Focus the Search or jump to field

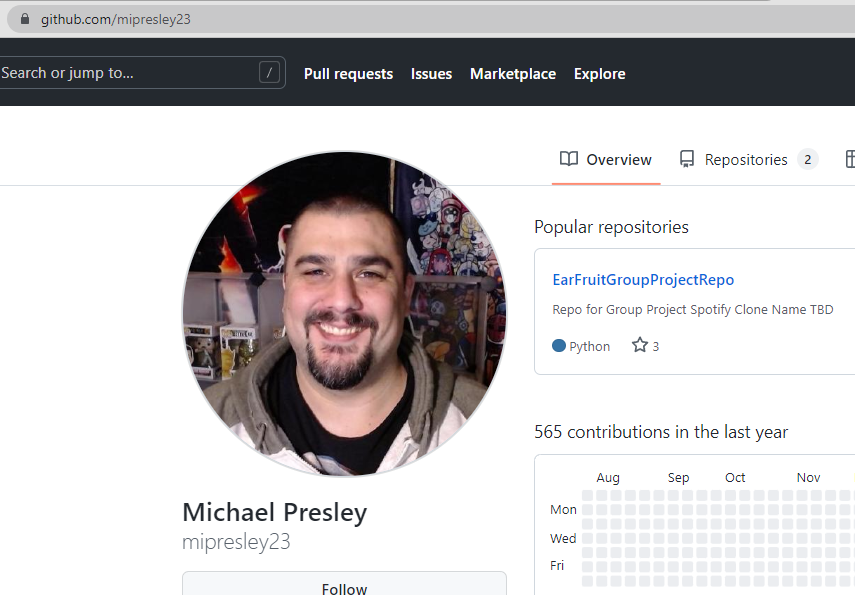tap(142, 73)
